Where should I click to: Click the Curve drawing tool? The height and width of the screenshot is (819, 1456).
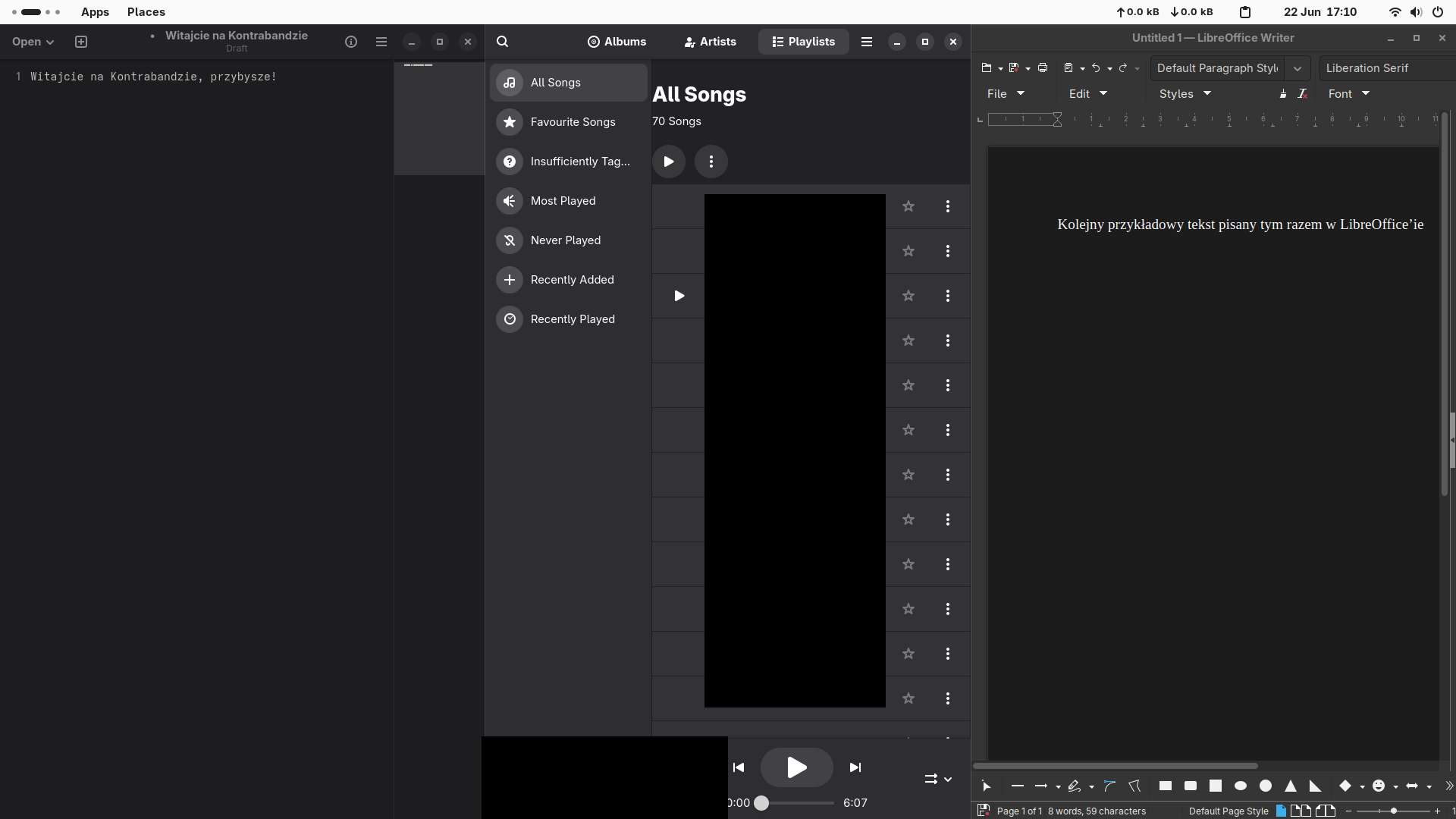[x=1109, y=786]
